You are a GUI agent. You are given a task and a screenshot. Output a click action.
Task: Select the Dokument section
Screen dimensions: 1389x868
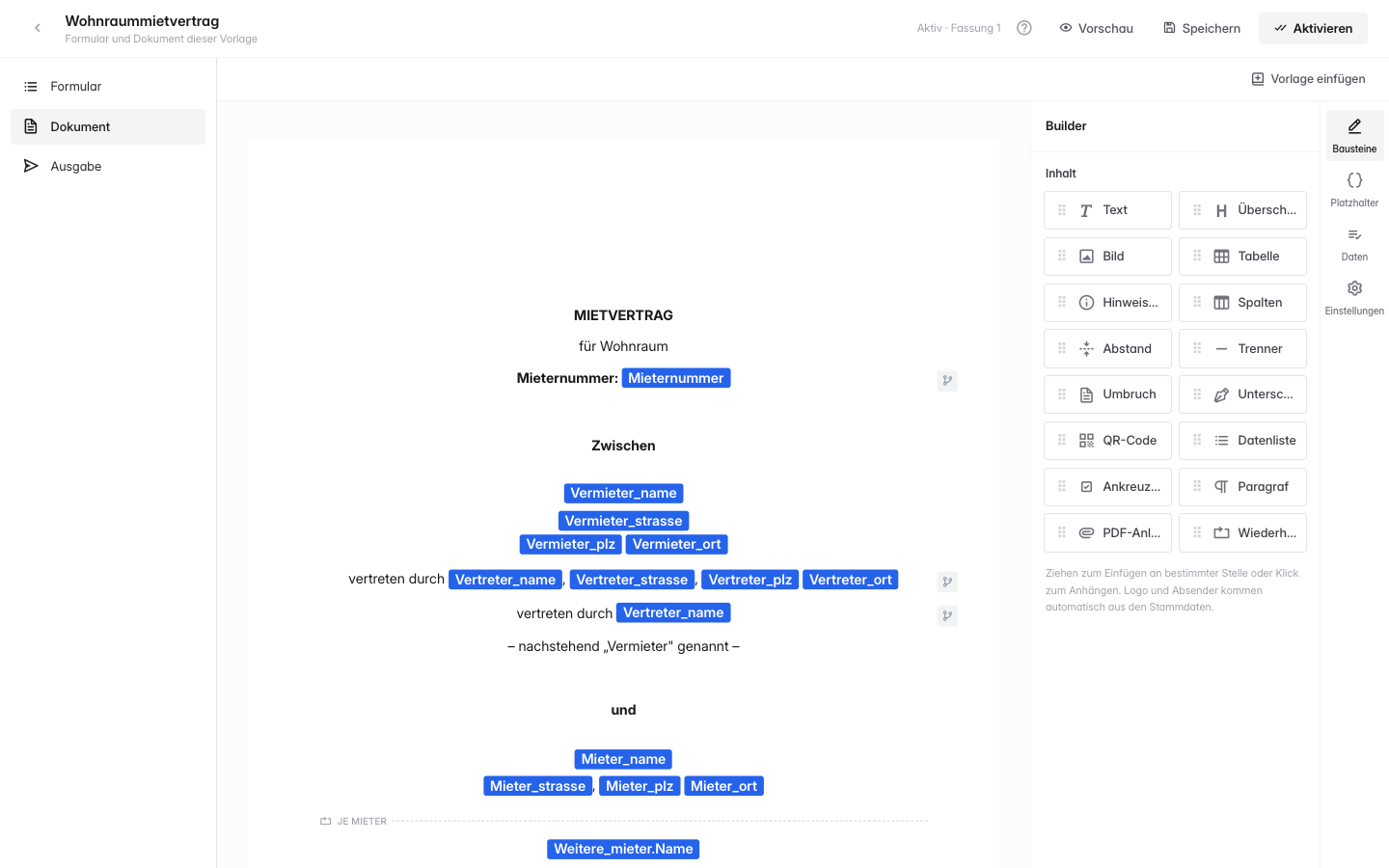click(108, 126)
